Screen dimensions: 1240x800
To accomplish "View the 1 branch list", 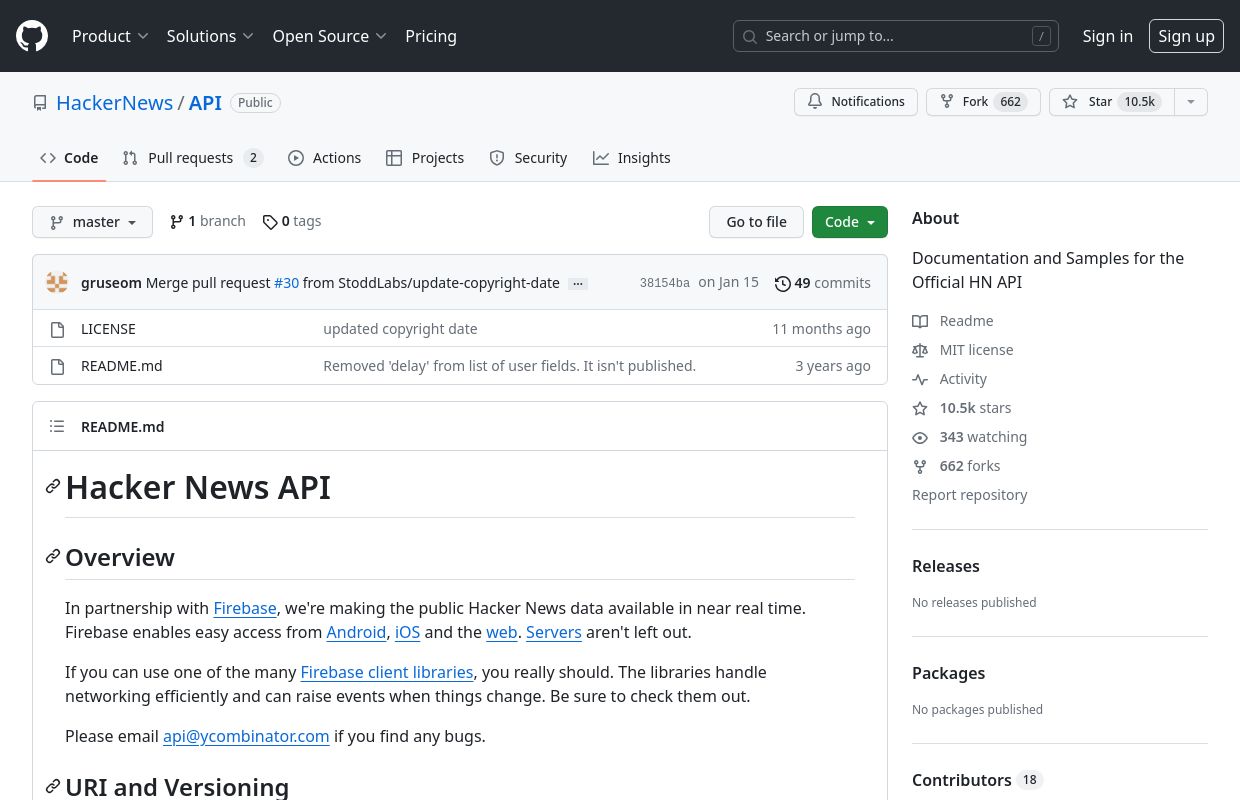I will (208, 221).
